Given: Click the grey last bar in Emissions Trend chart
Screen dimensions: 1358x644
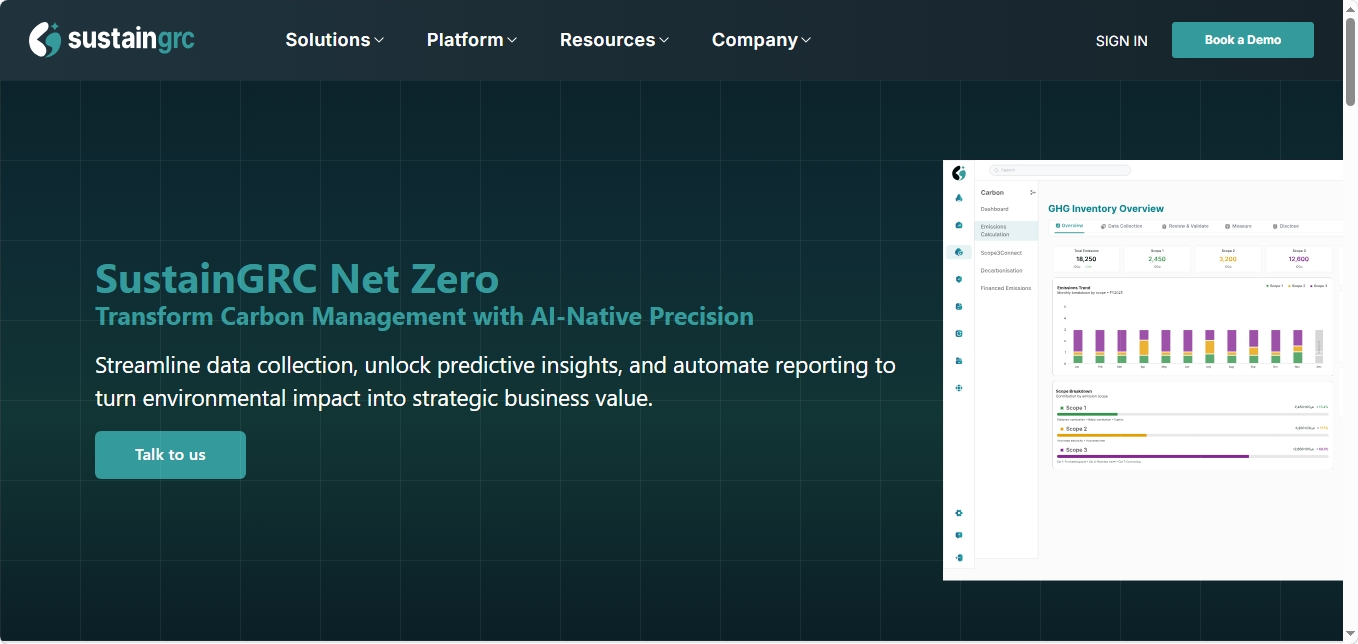Looking at the screenshot, I should click(1319, 347).
